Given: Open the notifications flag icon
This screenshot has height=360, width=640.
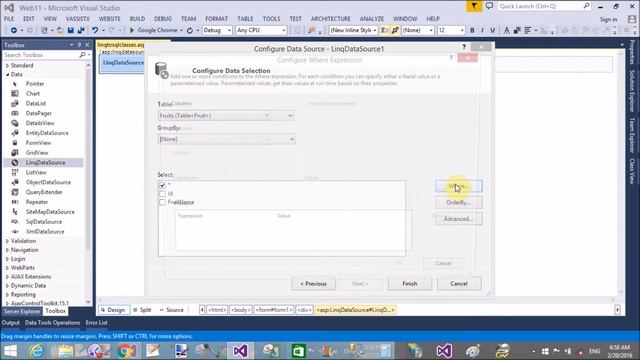Looking at the screenshot, I should [474, 6].
